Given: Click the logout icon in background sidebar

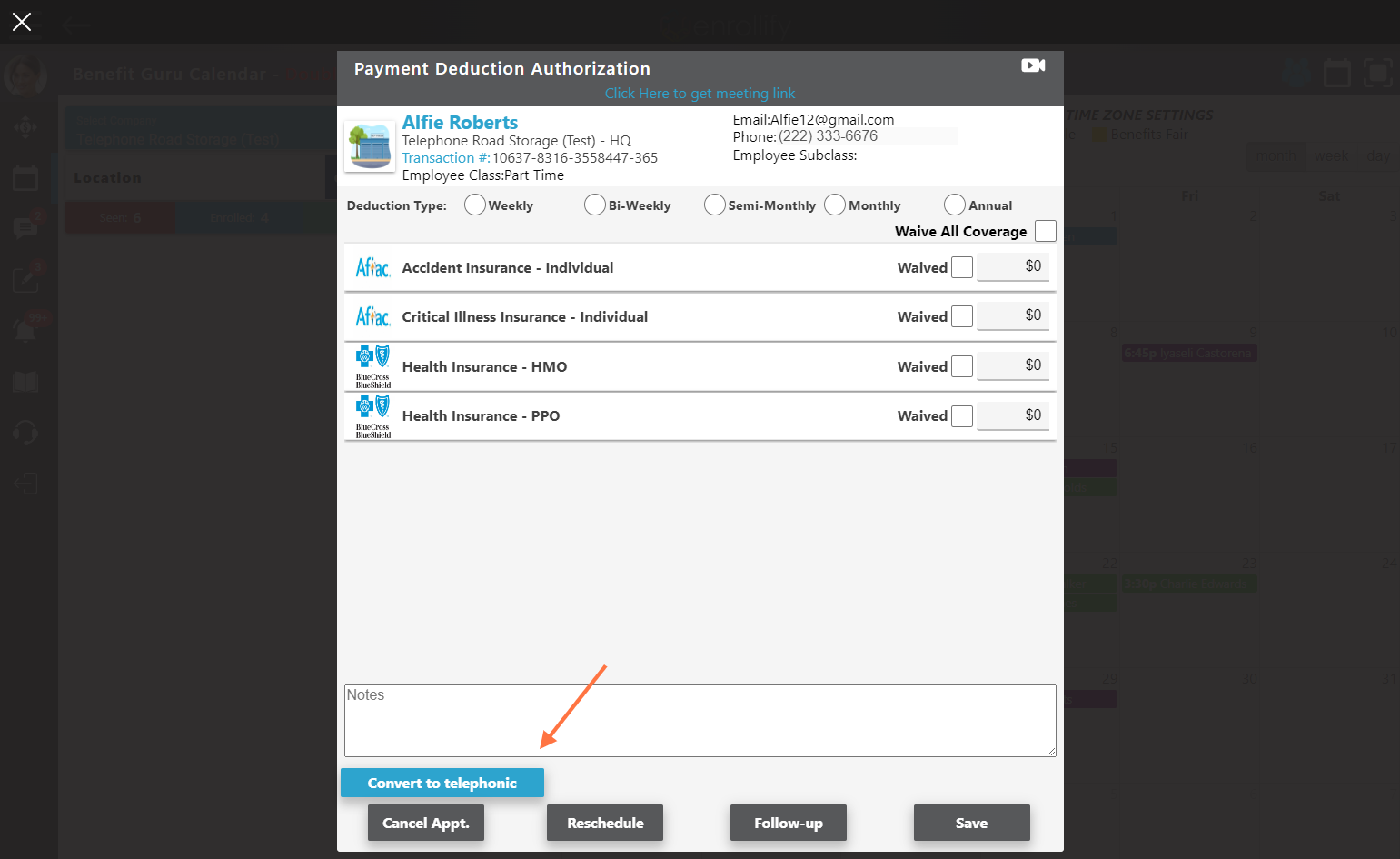Looking at the screenshot, I should [x=25, y=483].
